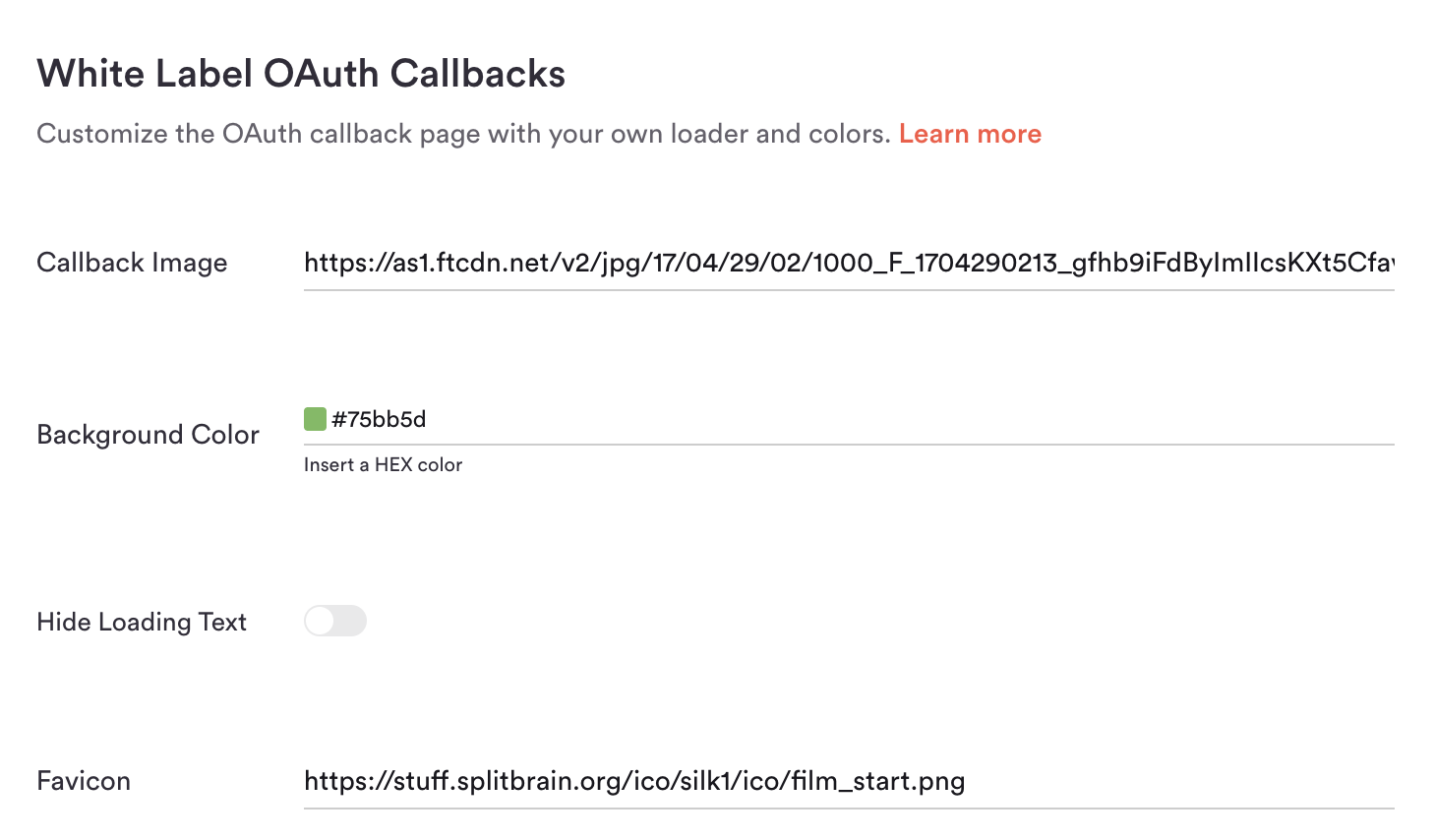Click the Insert a HEX color hint
1434x840 pixels.
coord(383,464)
